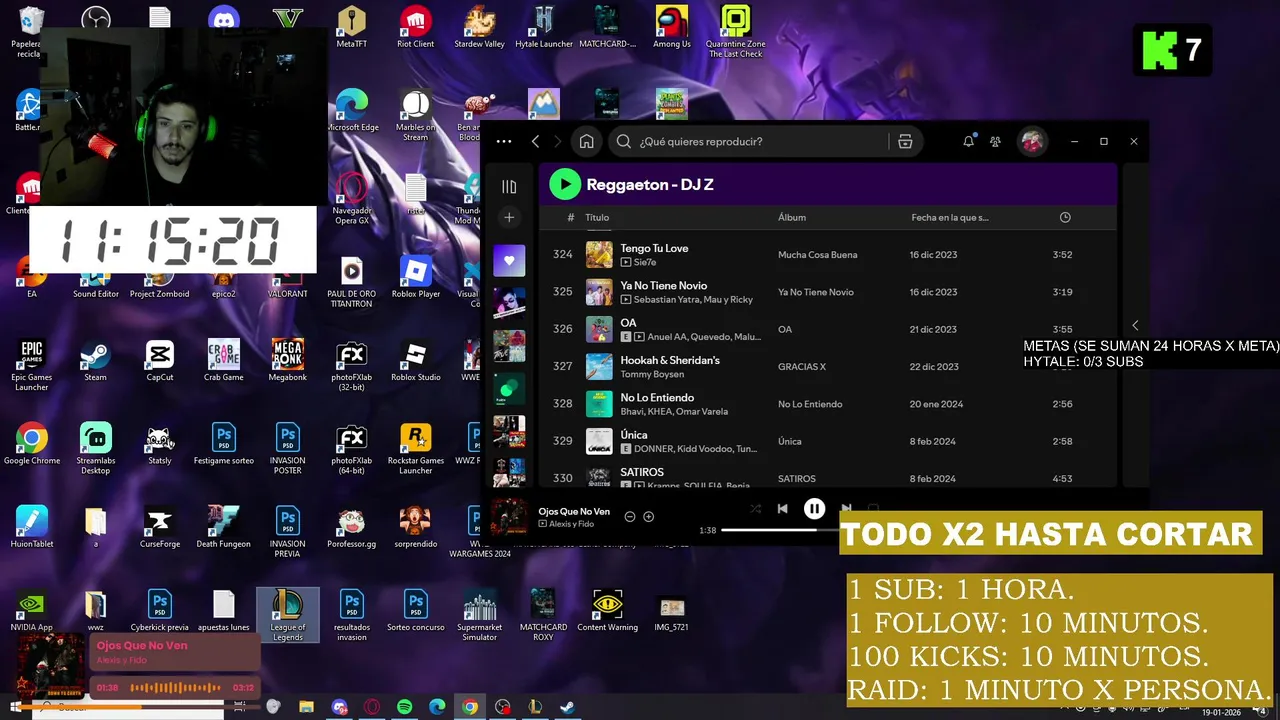Viewport: 1280px width, 720px height.
Task: Expand the right side panel arrow
Action: click(x=1135, y=325)
